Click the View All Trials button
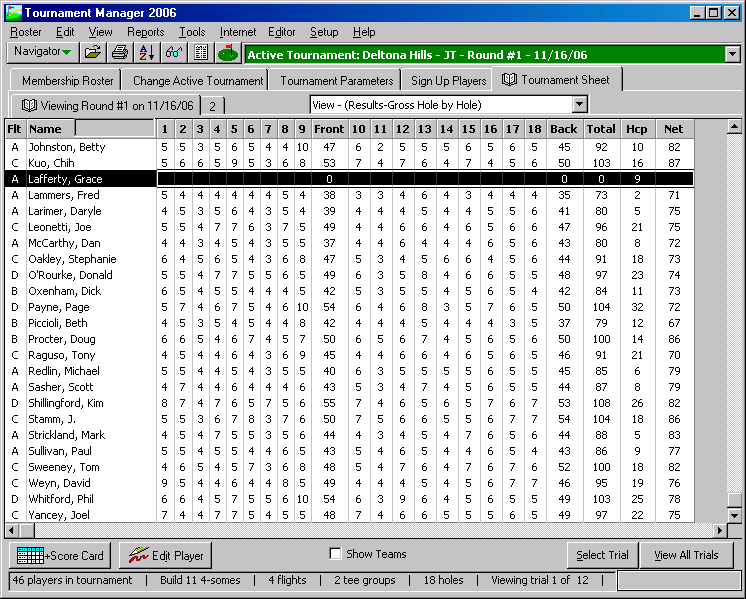The height and width of the screenshot is (599, 746). coord(686,555)
